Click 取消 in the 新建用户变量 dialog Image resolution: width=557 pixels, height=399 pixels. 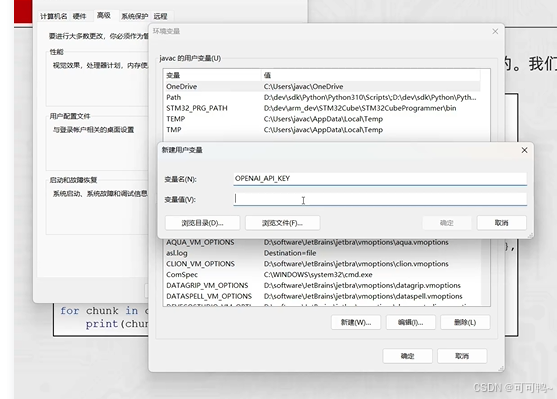click(x=501, y=223)
